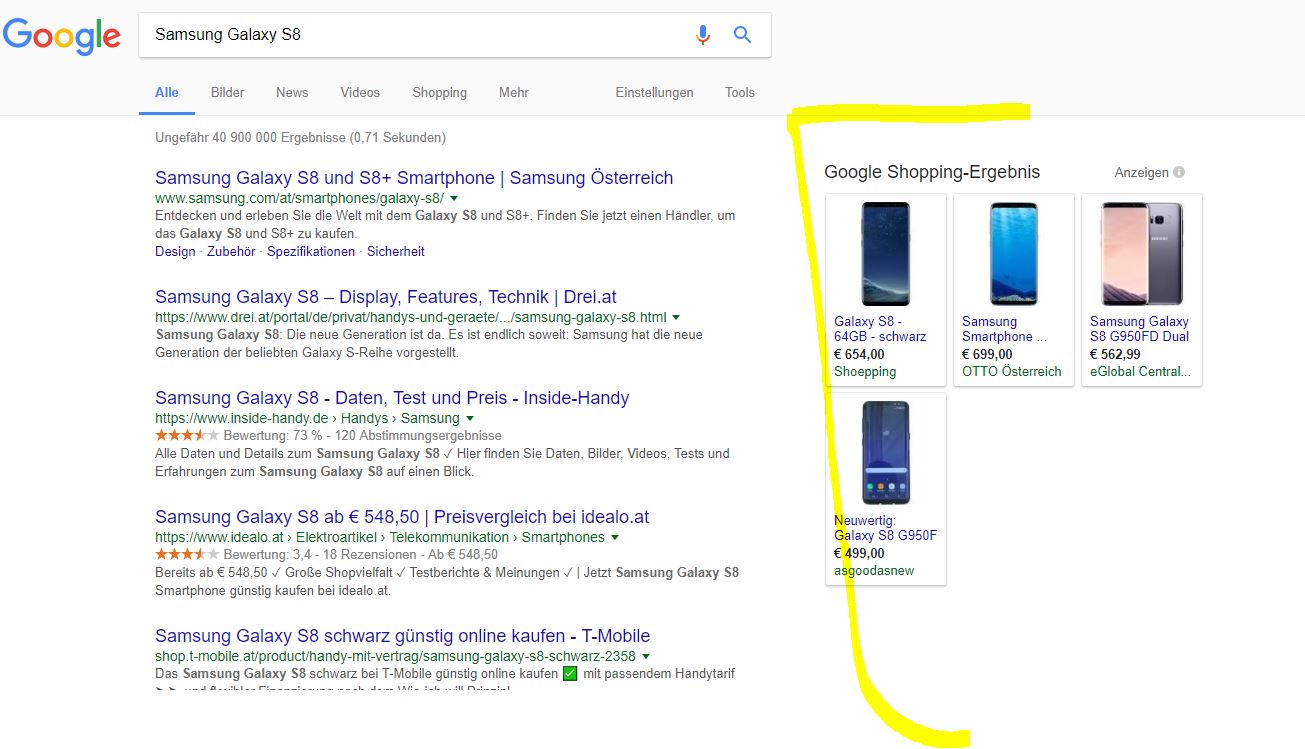Expand dropdown arrow next to samsung.com URL
This screenshot has height=749, width=1305.
453,199
